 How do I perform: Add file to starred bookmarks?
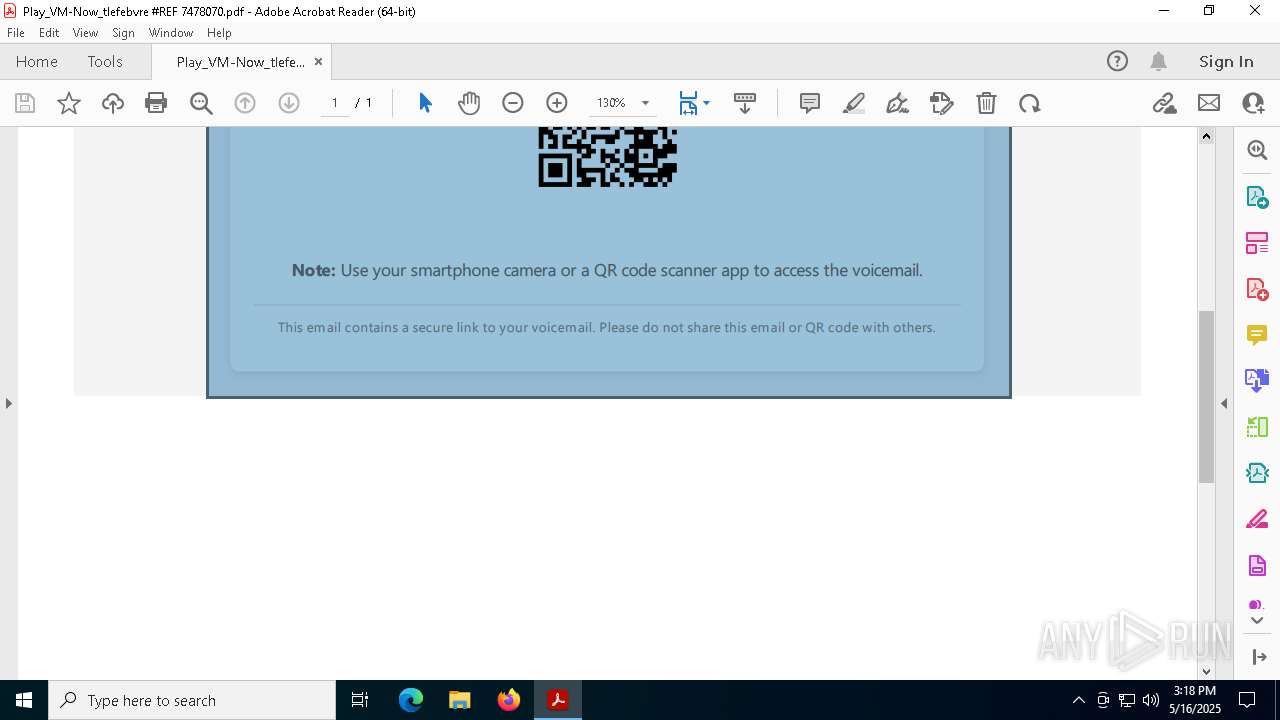(x=69, y=103)
